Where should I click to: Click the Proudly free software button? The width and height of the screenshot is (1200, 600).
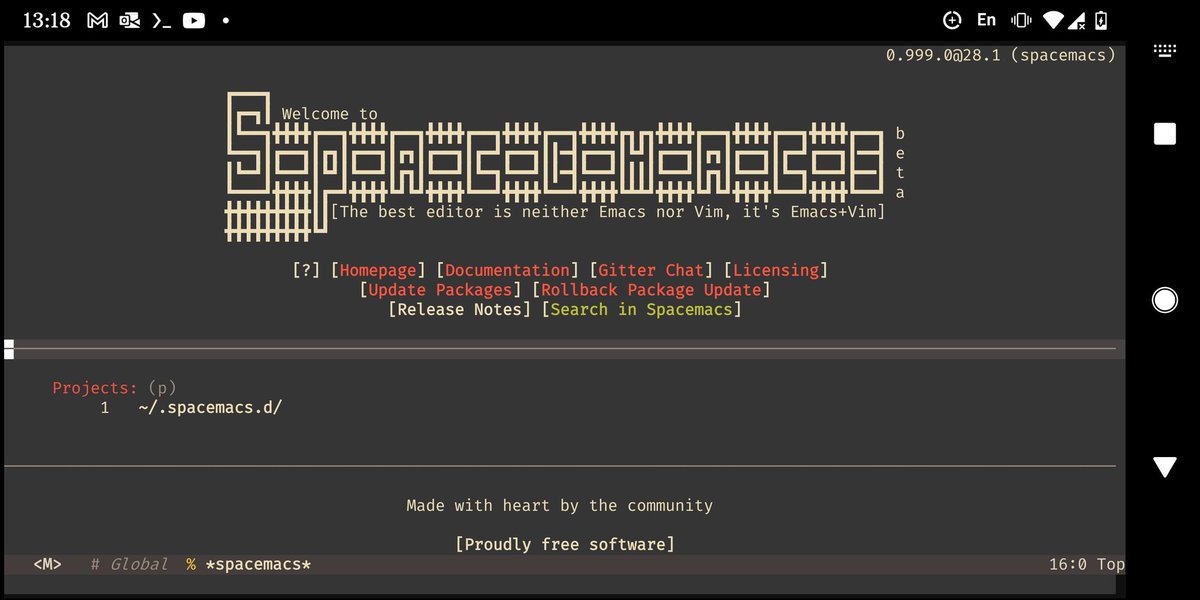coord(565,545)
